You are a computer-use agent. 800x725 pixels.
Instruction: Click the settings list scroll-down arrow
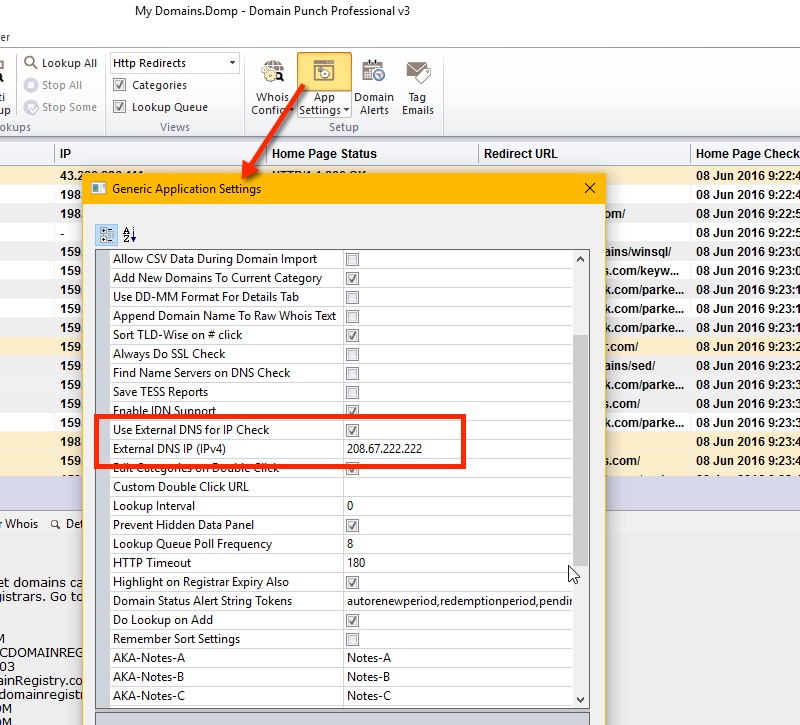click(x=580, y=699)
